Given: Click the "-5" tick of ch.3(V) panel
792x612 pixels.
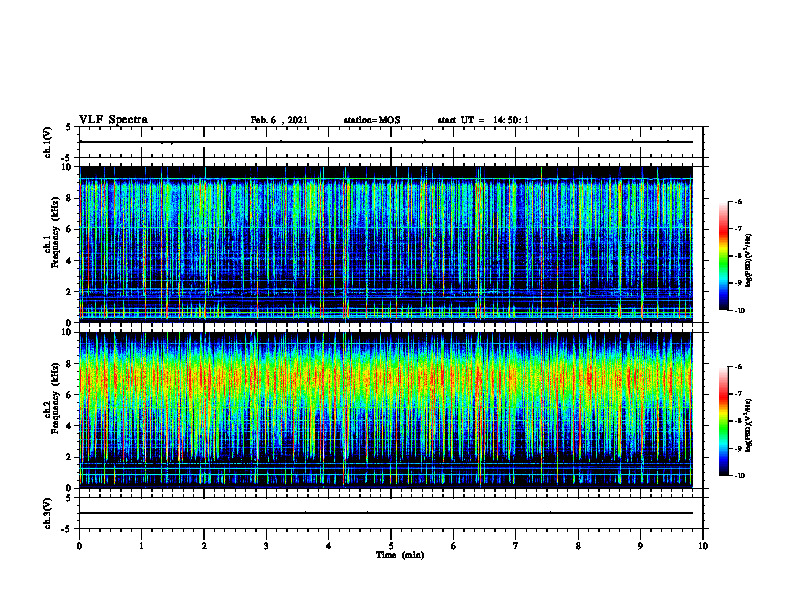Looking at the screenshot, I should tap(67, 529).
